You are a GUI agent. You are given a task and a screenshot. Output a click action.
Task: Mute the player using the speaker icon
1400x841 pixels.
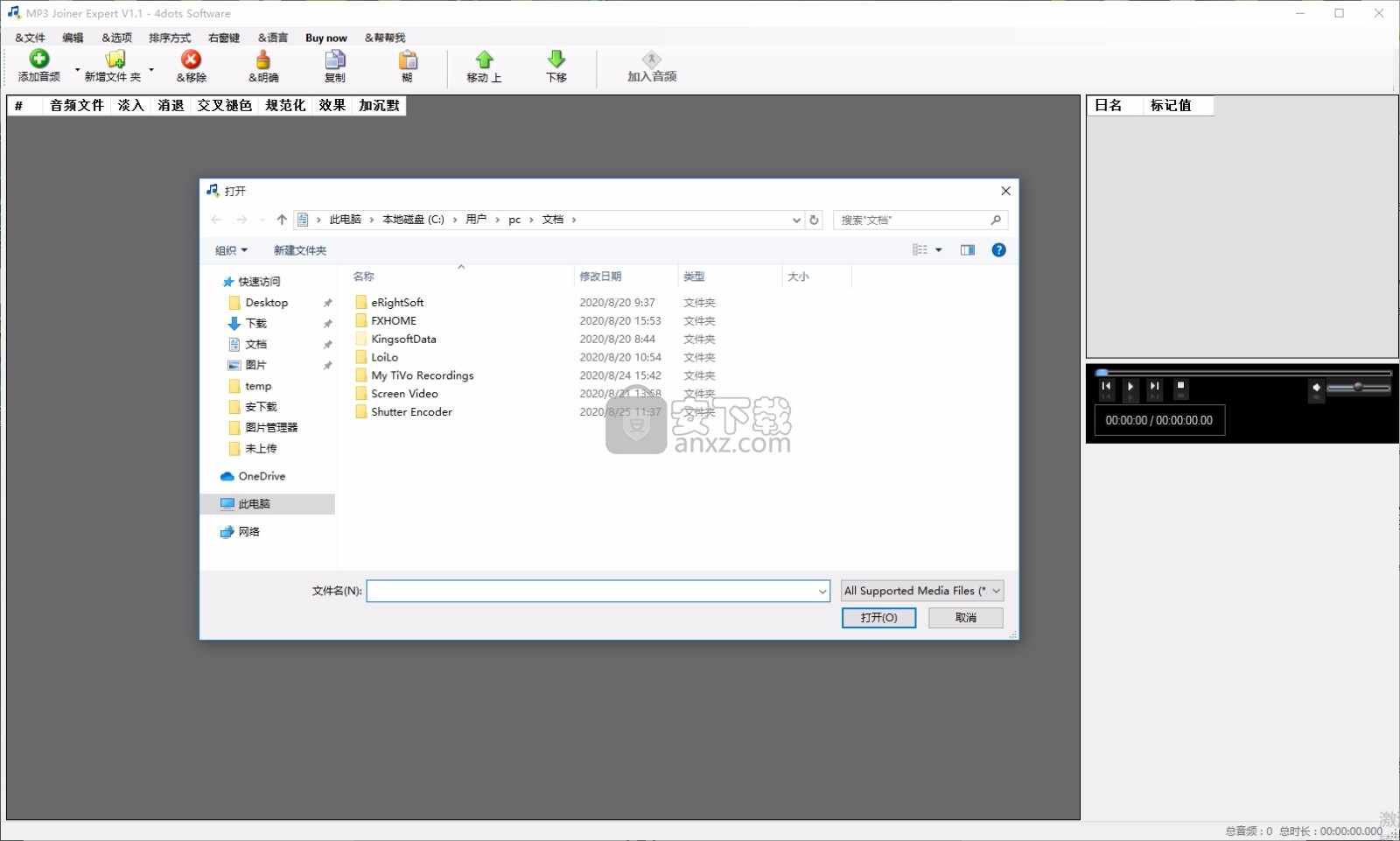click(x=1316, y=388)
